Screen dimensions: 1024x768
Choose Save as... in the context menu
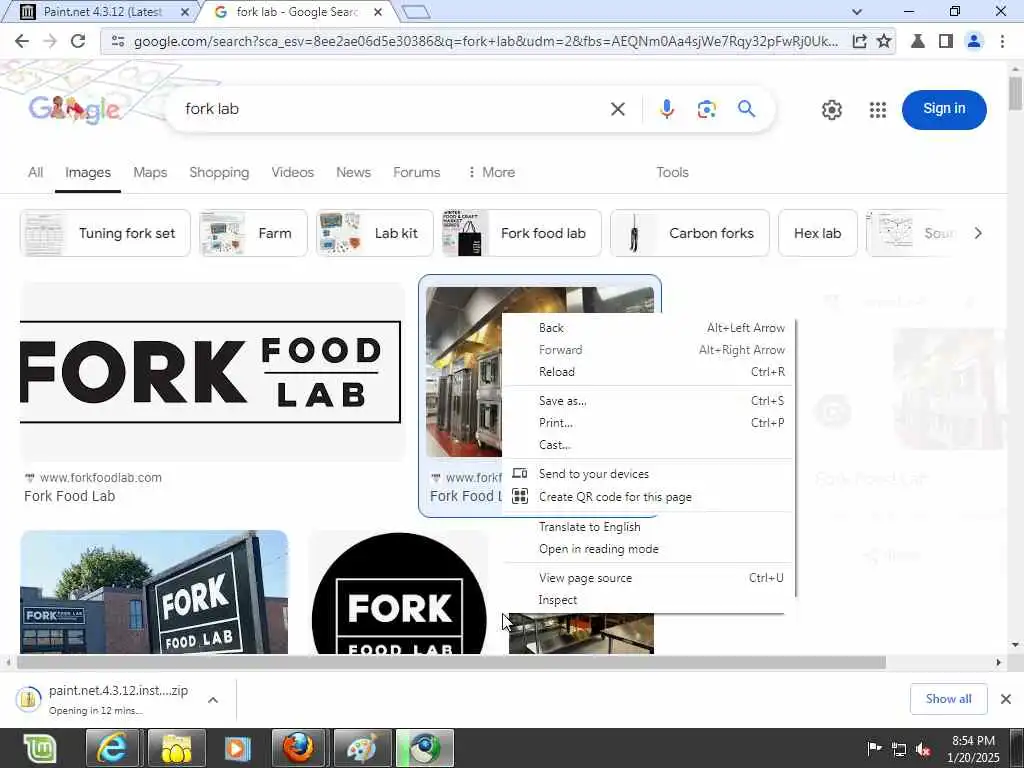click(x=649, y=401)
